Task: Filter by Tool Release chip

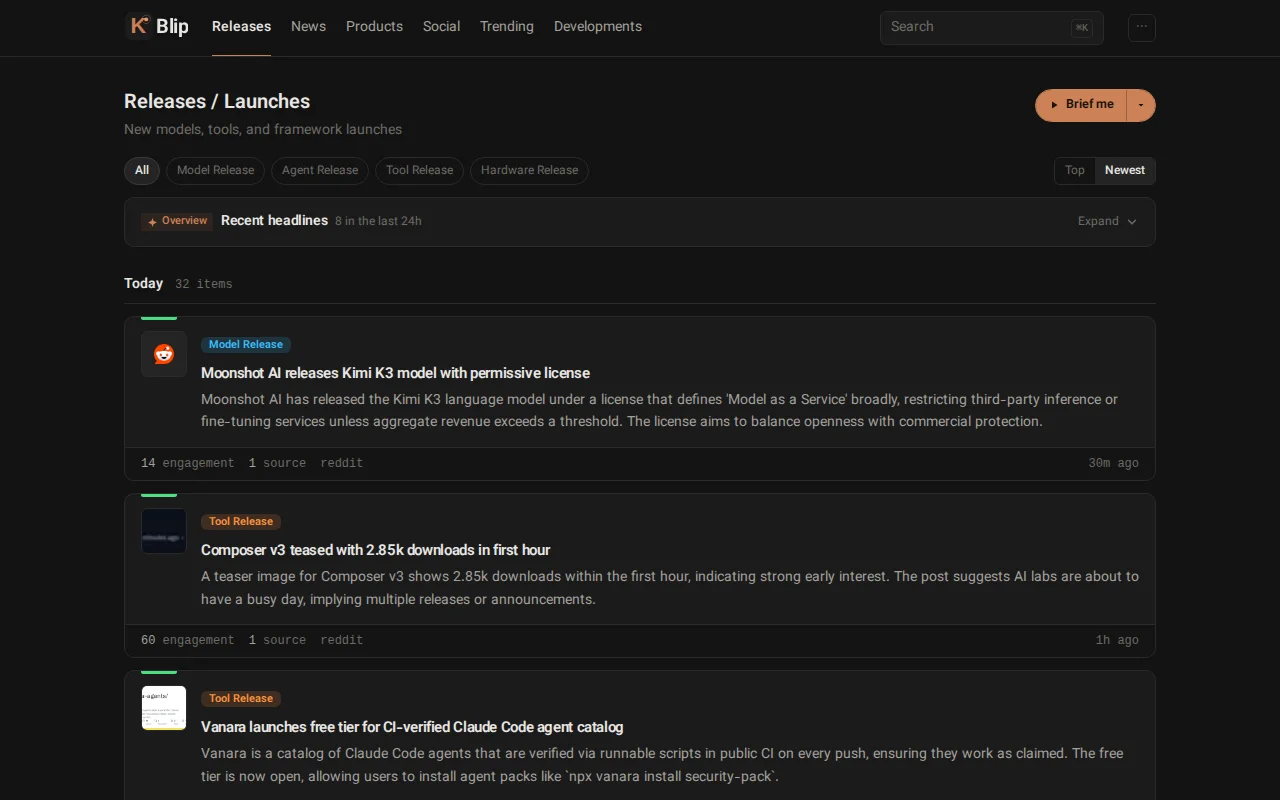Action: (x=419, y=171)
